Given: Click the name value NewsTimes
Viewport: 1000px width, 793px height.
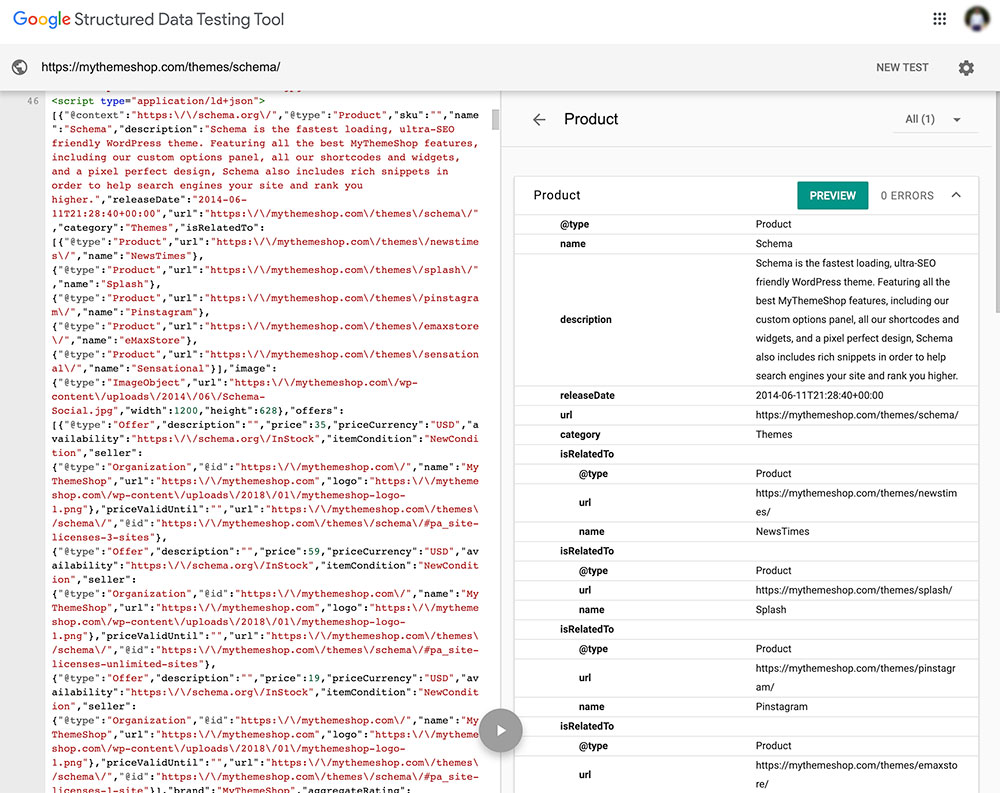Looking at the screenshot, I should tap(782, 531).
